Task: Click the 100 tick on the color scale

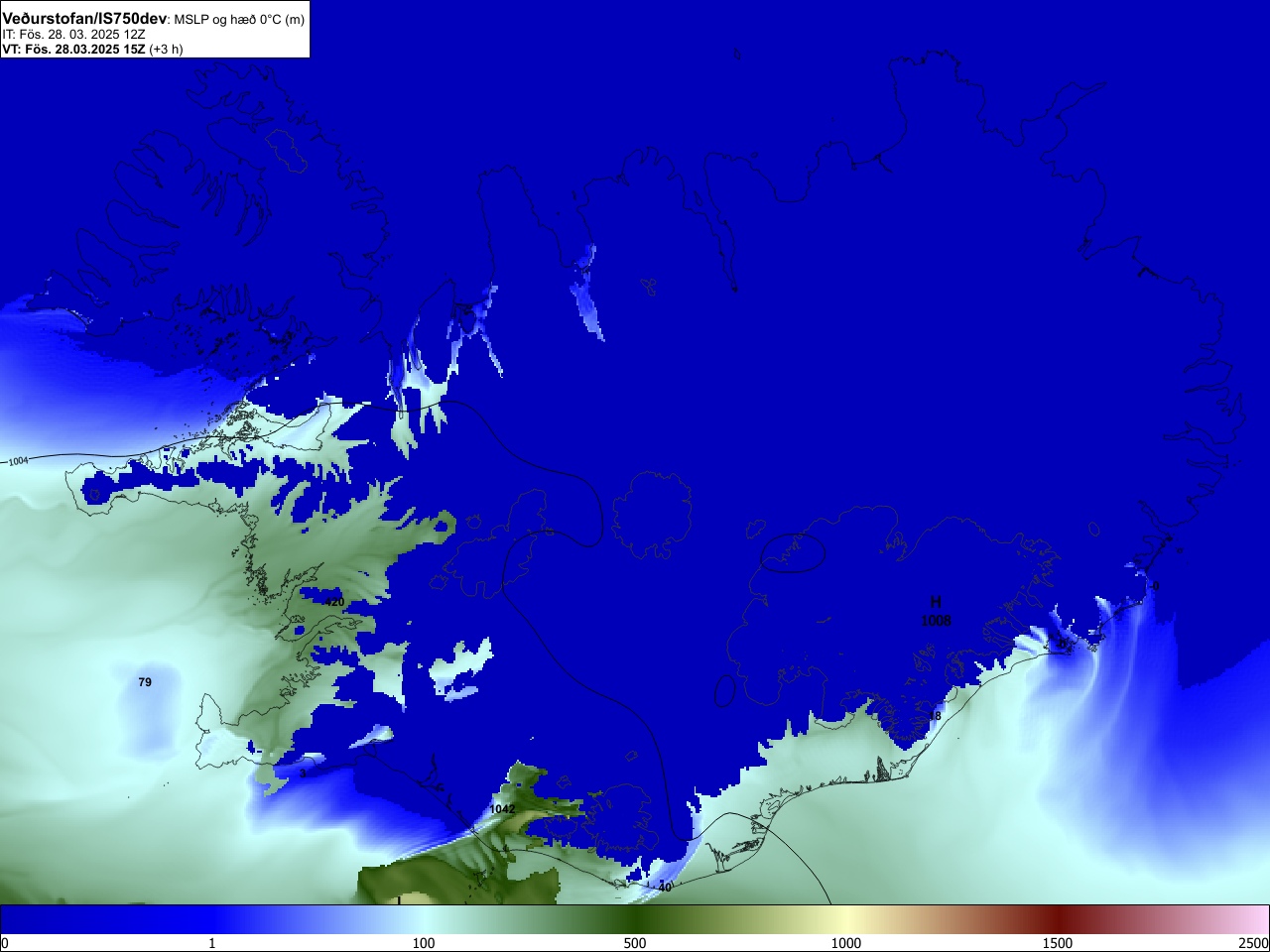Action: pos(424,943)
